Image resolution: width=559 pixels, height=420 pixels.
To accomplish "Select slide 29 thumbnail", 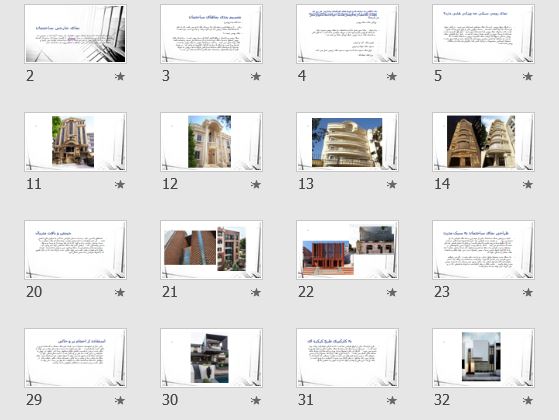I will coord(75,358).
